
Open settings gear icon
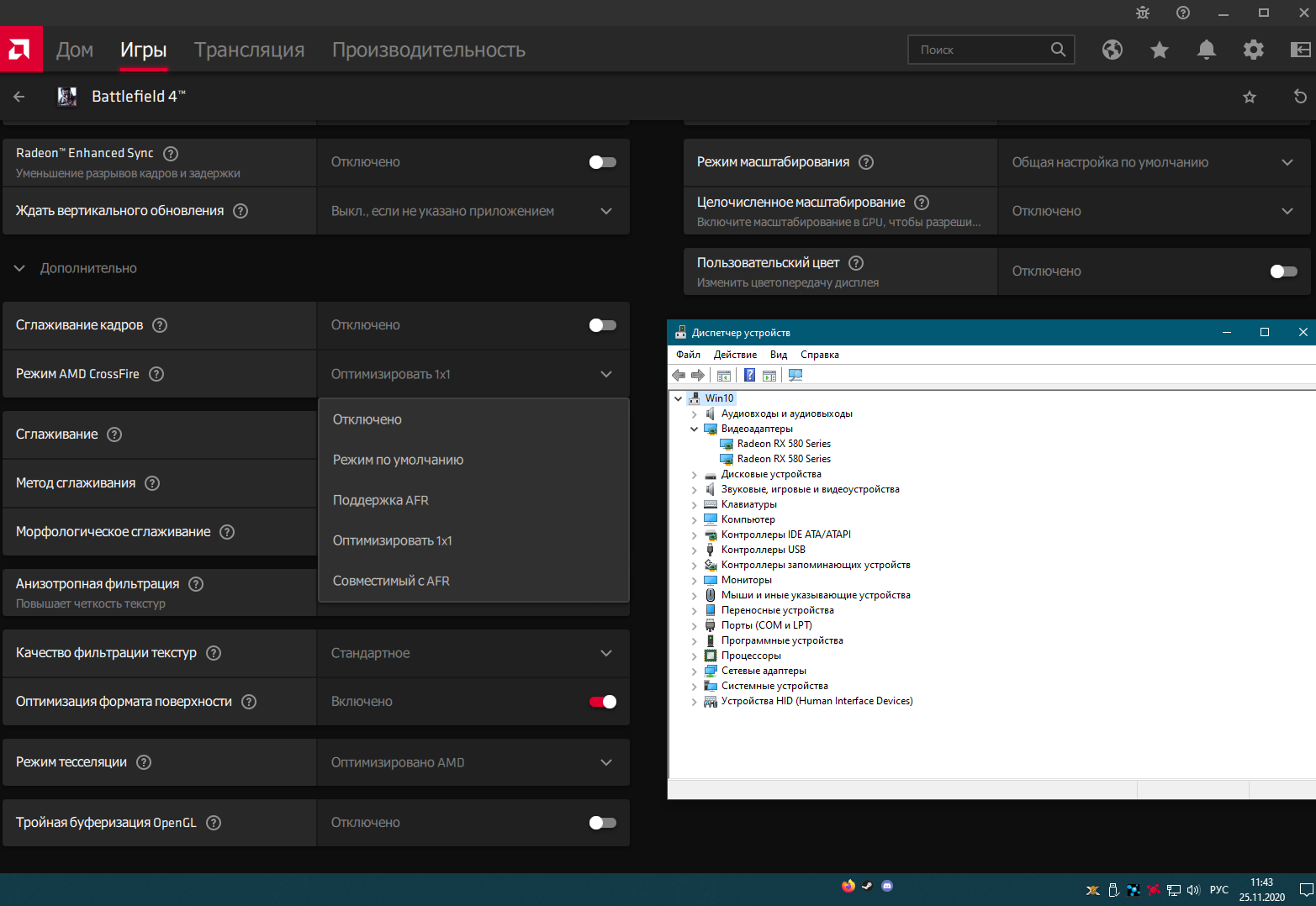click(1254, 50)
